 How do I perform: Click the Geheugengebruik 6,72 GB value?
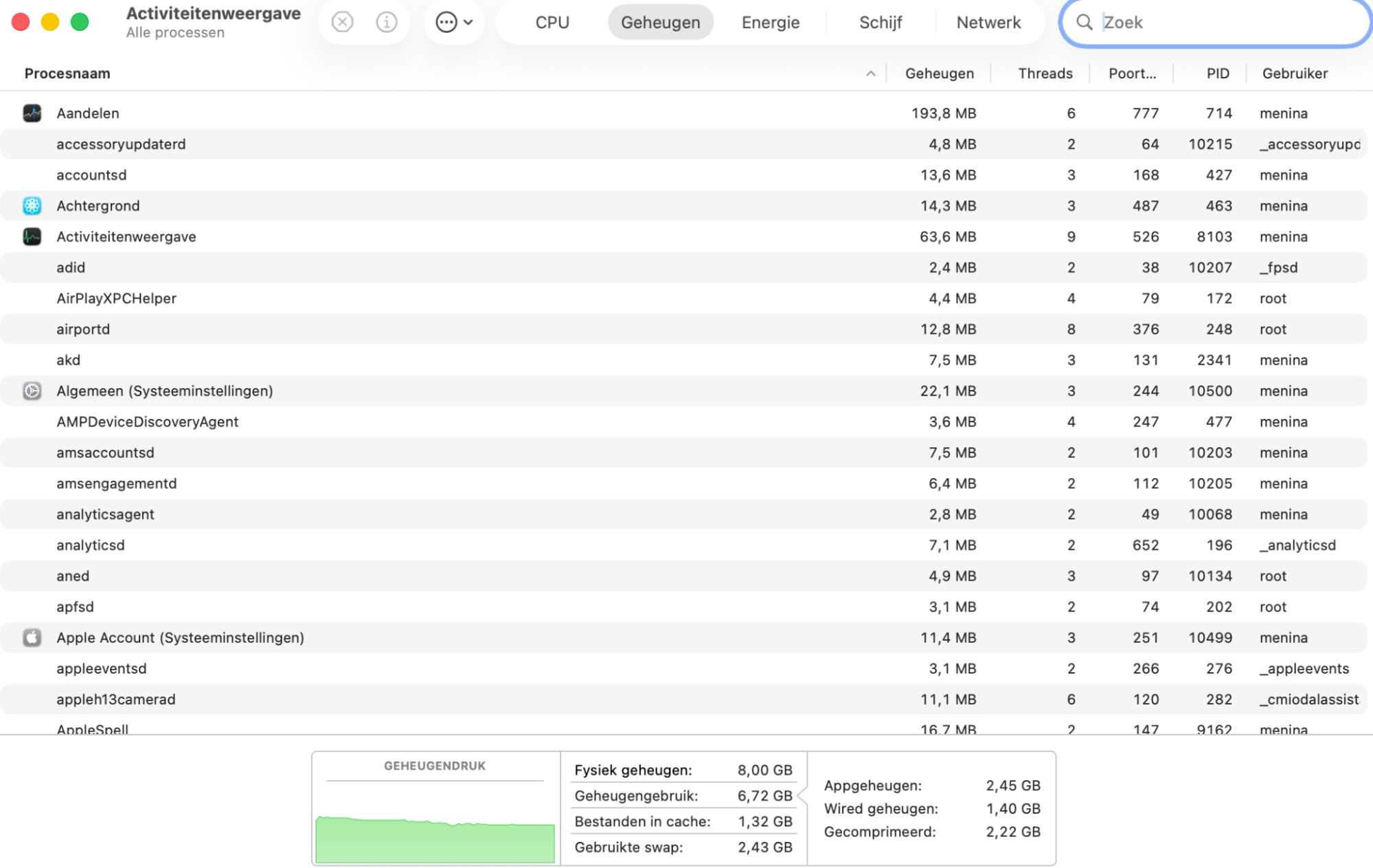tap(765, 796)
